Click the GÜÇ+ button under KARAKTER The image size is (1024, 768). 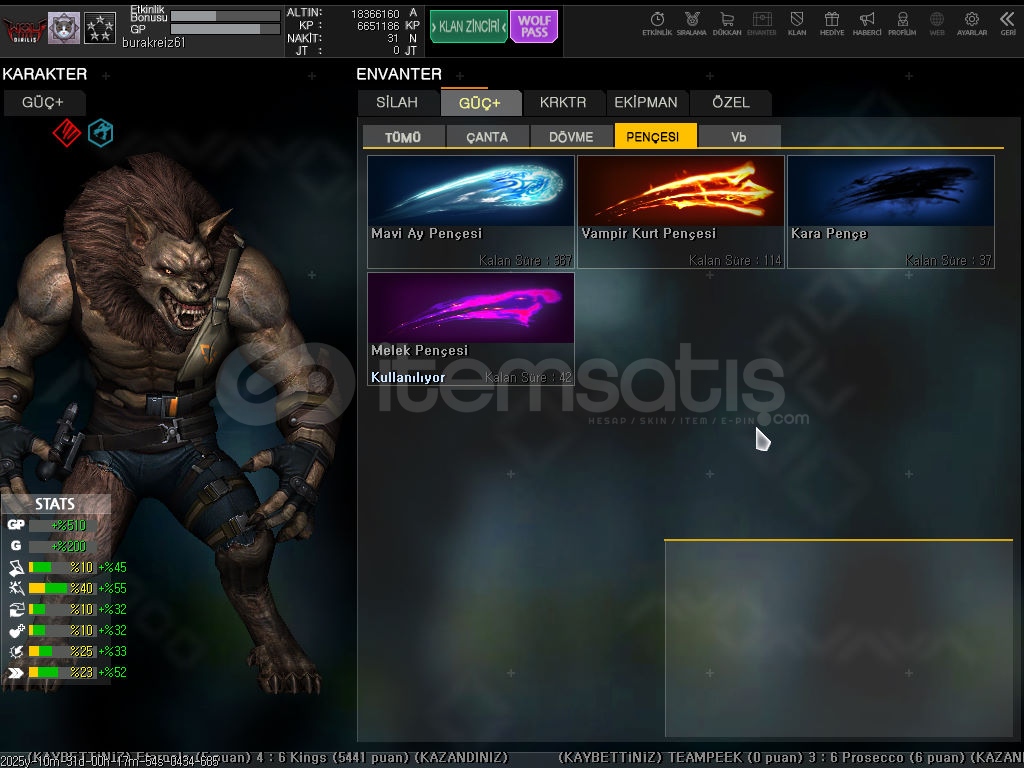coord(43,103)
